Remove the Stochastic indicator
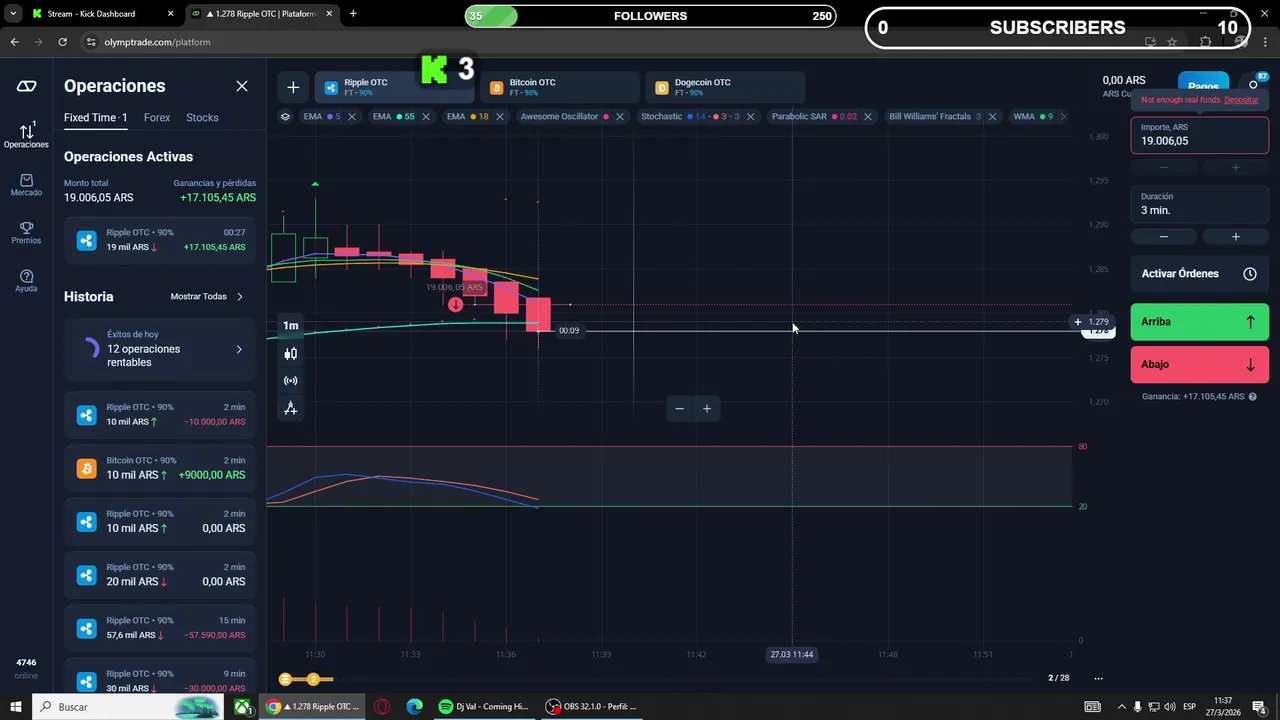This screenshot has width=1280, height=720. (751, 117)
